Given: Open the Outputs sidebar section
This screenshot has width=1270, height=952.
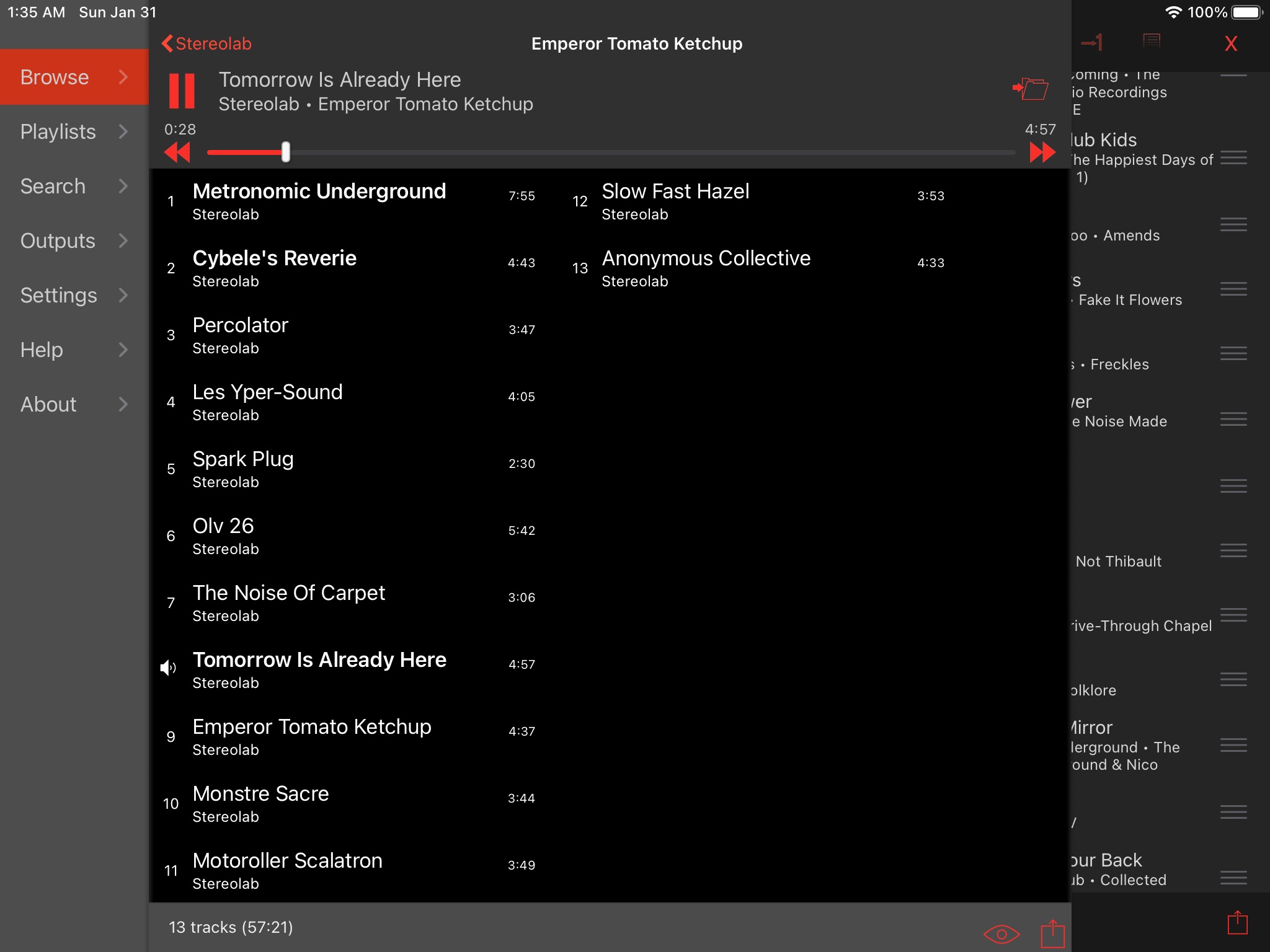Looking at the screenshot, I should tap(74, 240).
